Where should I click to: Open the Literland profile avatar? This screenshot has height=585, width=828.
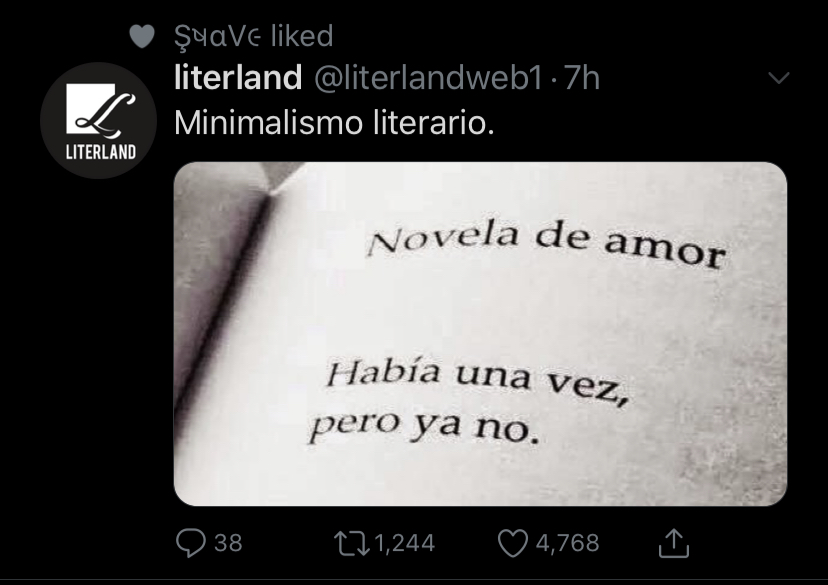click(99, 120)
